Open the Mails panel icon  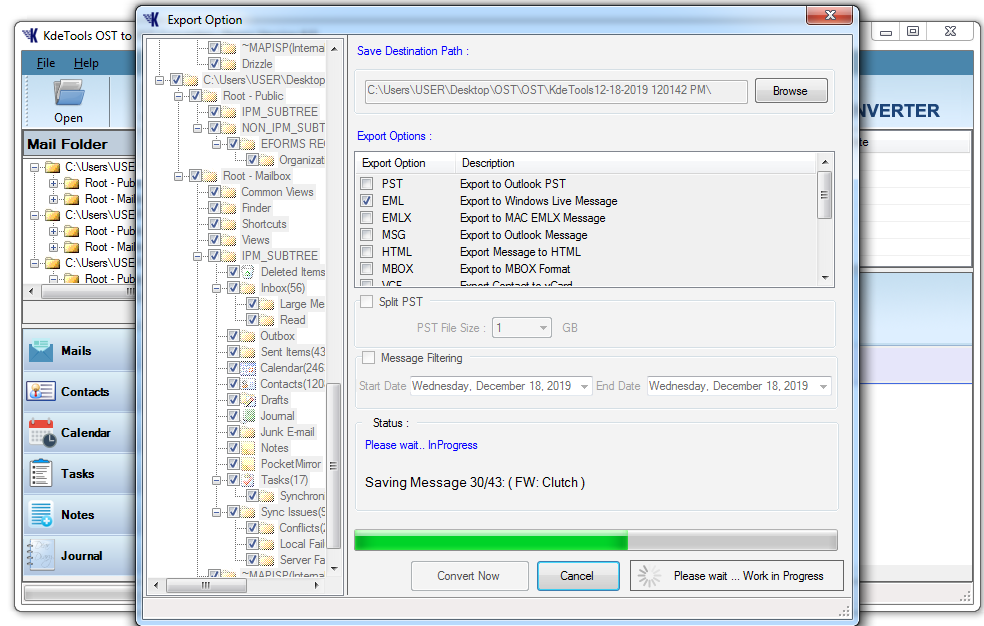(41, 351)
